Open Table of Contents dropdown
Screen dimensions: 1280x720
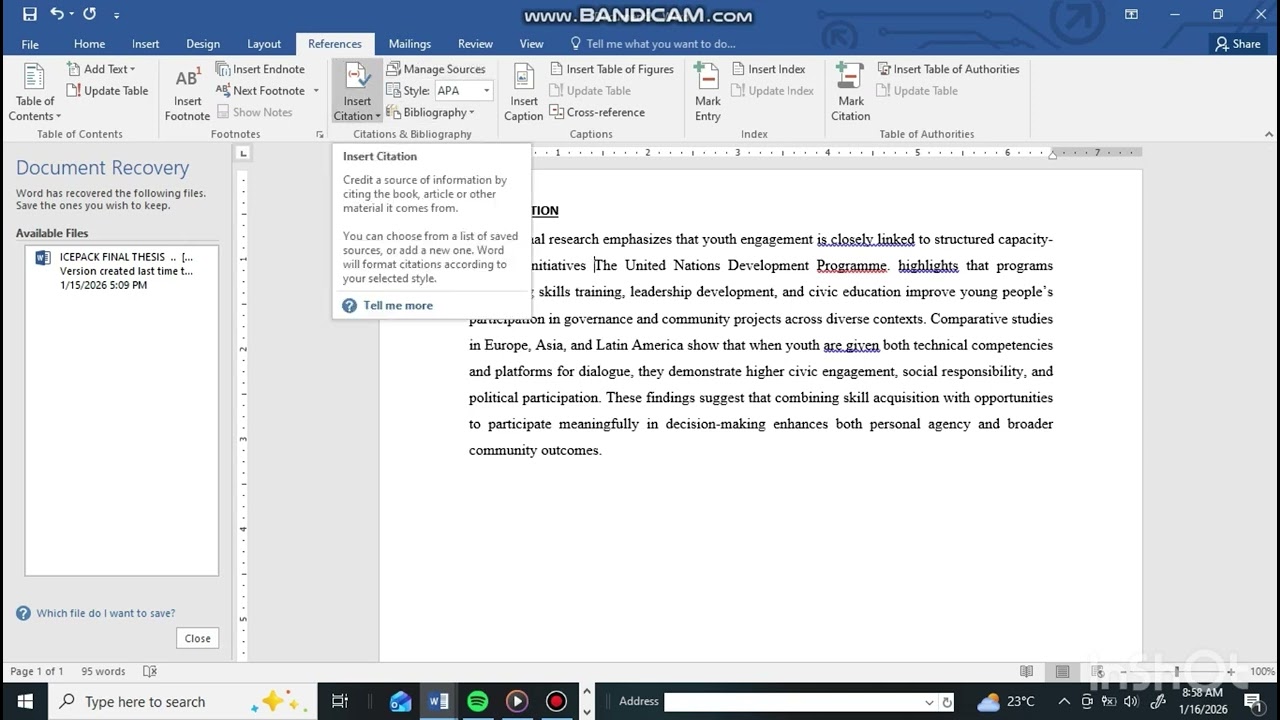click(x=35, y=92)
